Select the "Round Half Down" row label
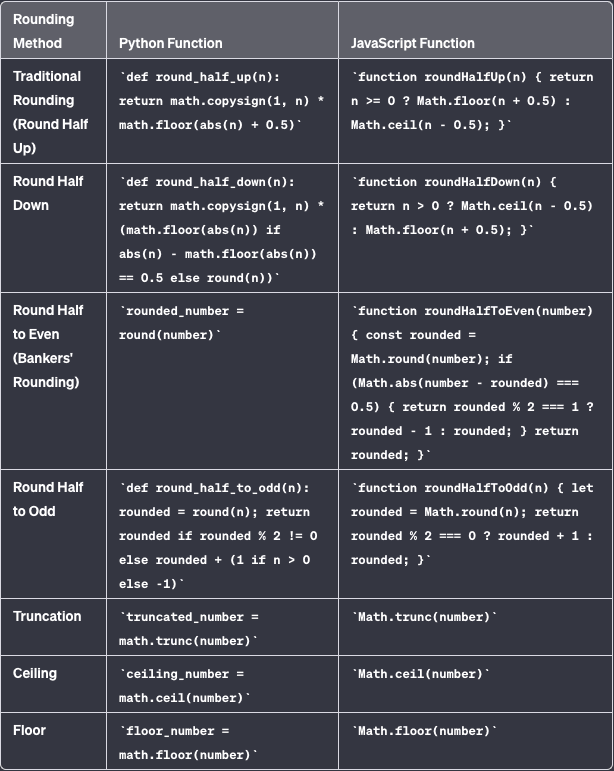Screen dimensions: 614x771 tap(48, 193)
